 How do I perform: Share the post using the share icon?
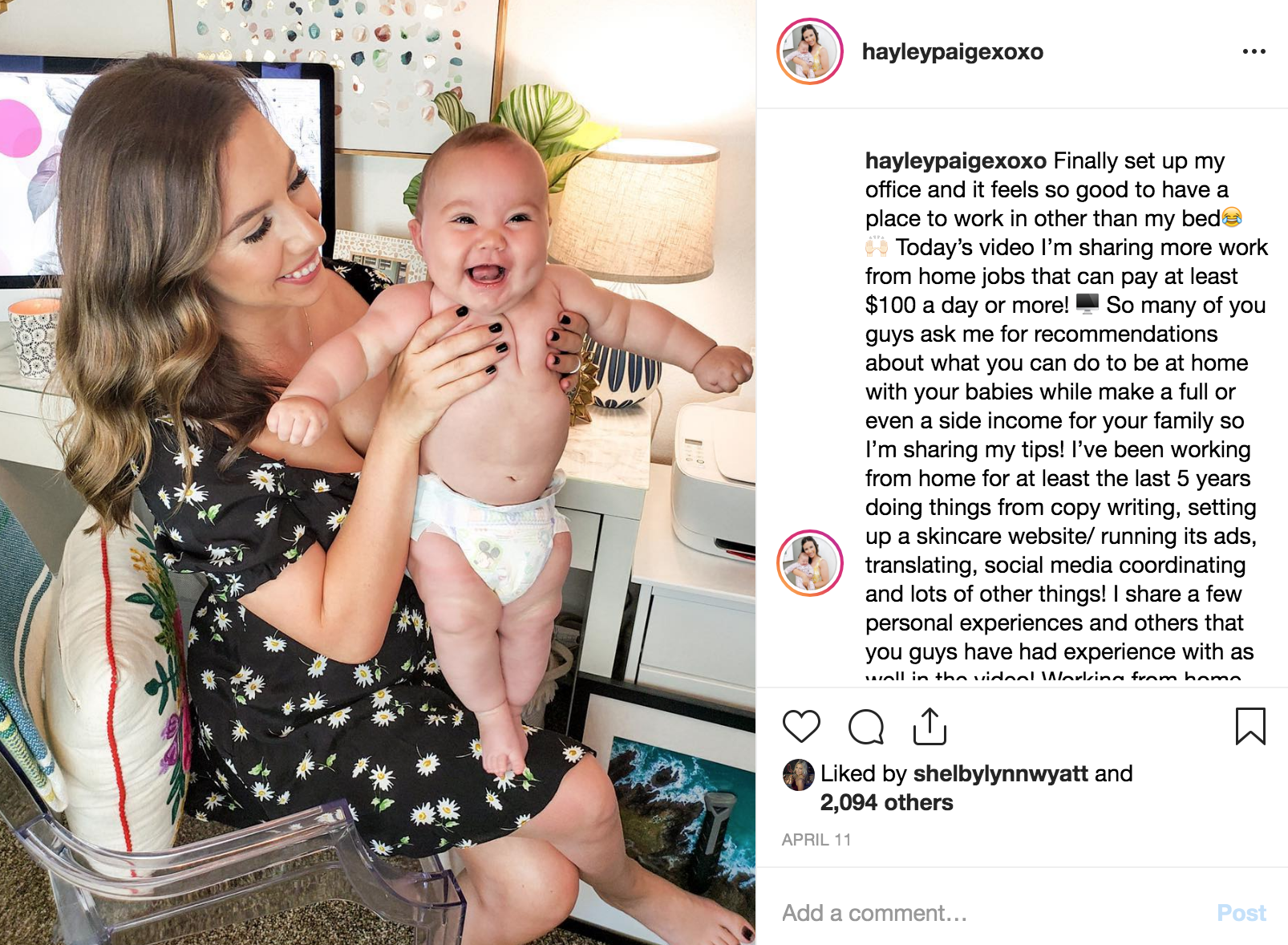coord(930,726)
